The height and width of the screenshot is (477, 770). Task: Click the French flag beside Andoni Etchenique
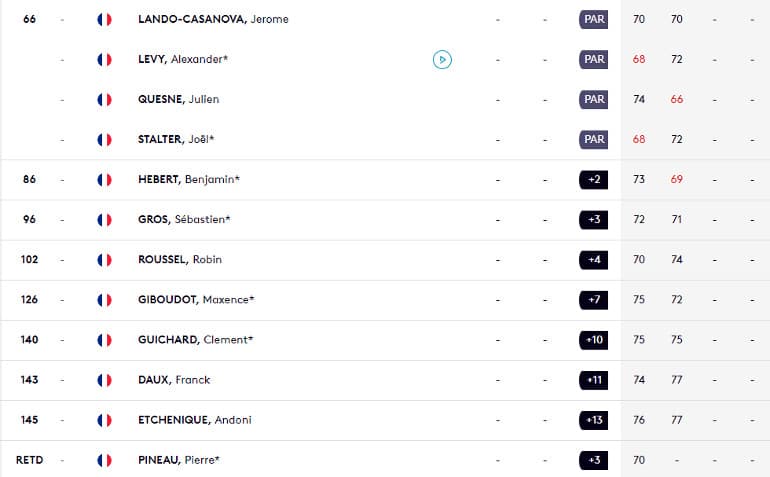104,420
